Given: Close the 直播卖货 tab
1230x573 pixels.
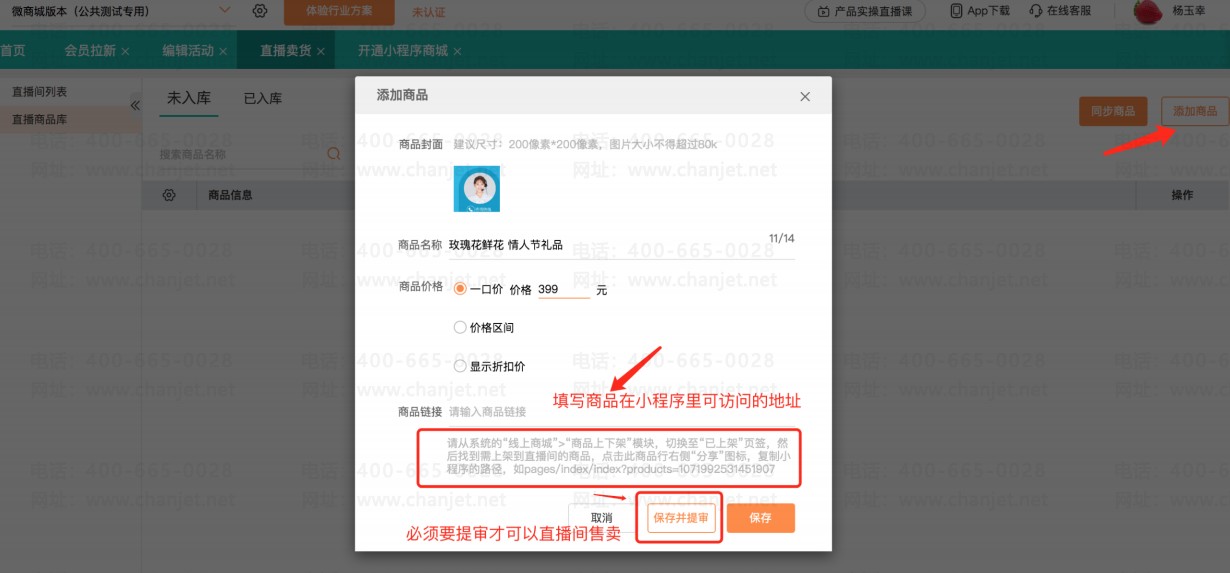Looking at the screenshot, I should pyautogui.click(x=320, y=51).
